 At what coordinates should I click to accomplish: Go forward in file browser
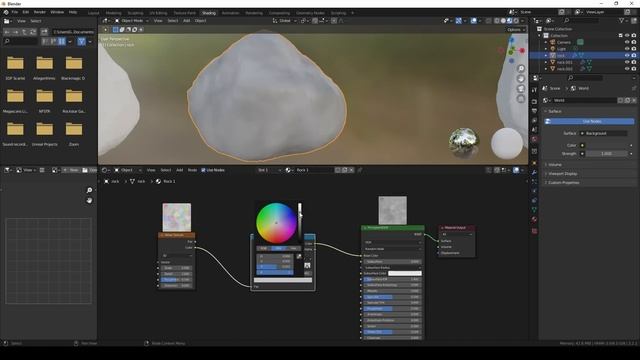coord(16,32)
